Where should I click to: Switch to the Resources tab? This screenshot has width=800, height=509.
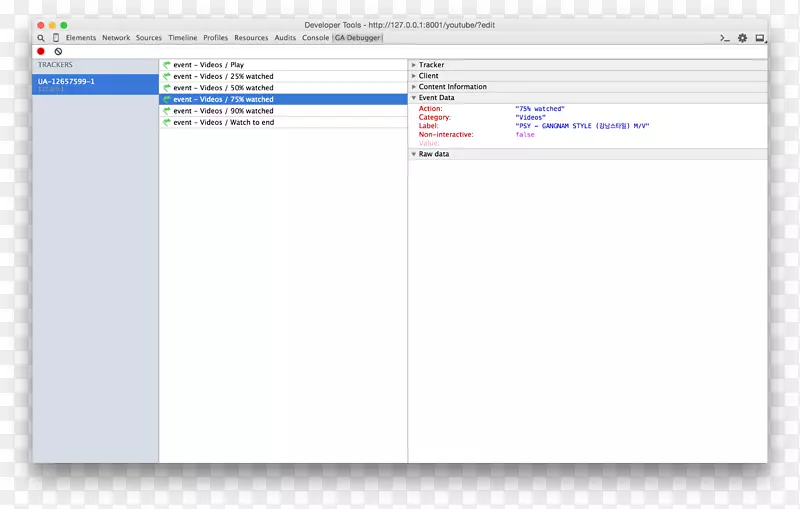coord(251,38)
